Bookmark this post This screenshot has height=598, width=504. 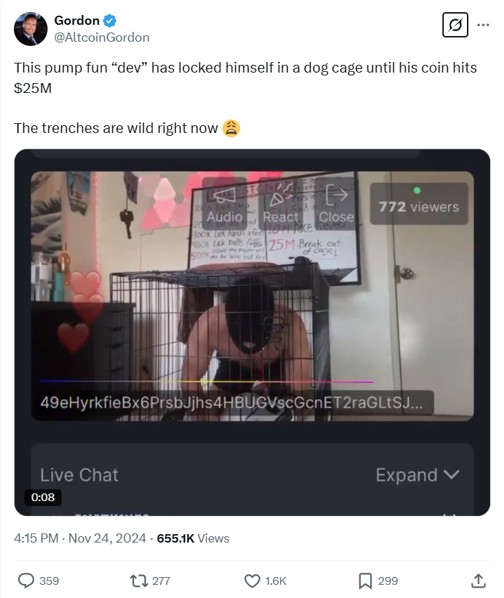365,581
